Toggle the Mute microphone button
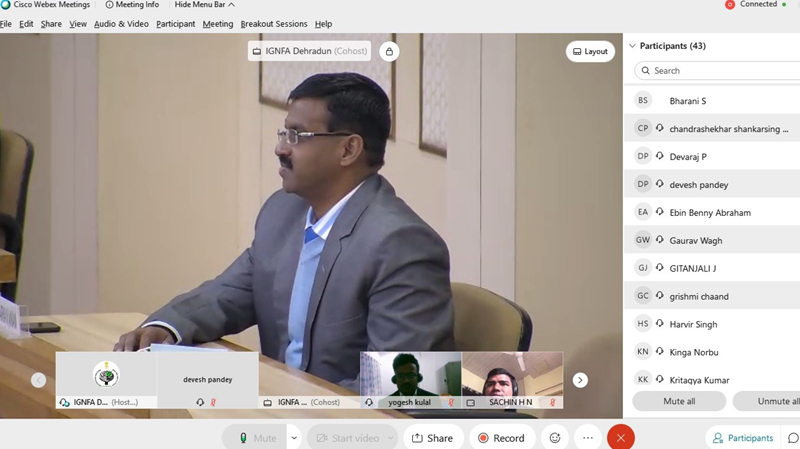Screen dimensions: 800x449 (256, 438)
